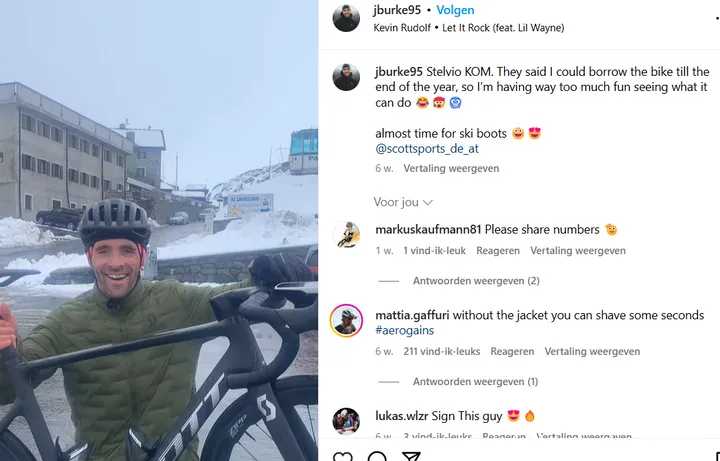
Task: Show translation of the post caption
Action: tap(451, 169)
